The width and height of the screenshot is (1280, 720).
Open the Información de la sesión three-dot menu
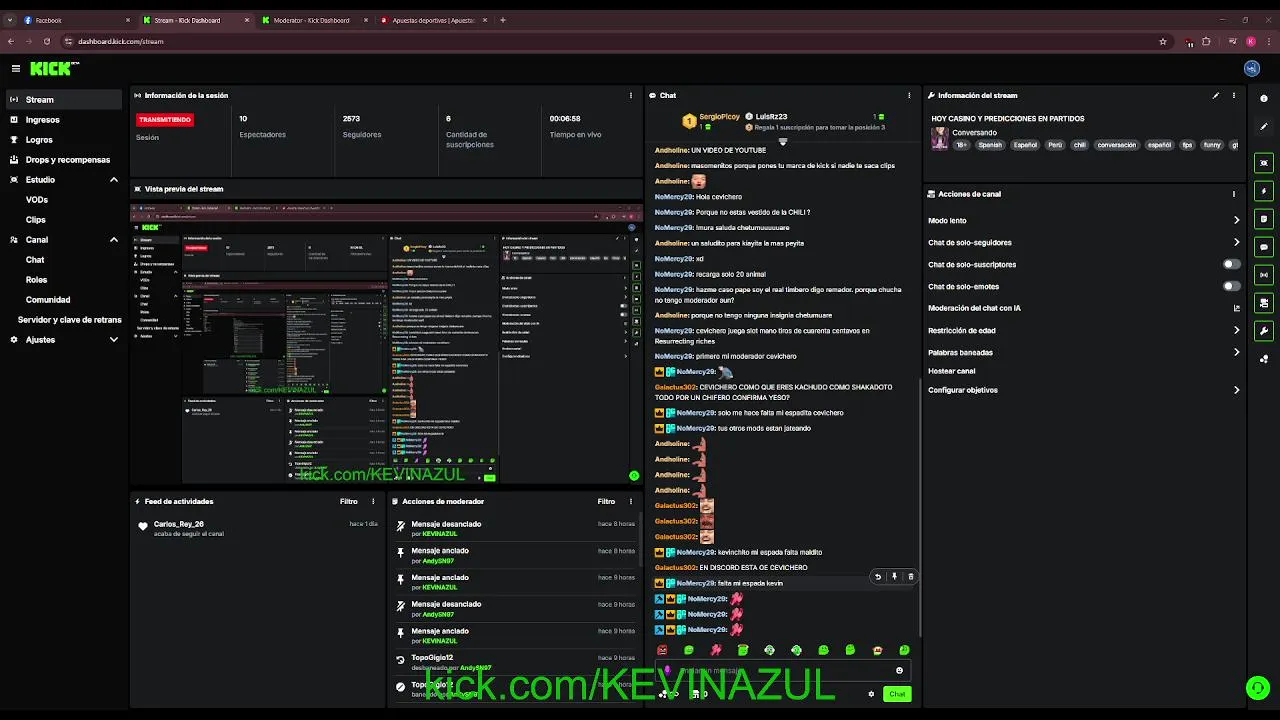click(x=631, y=96)
